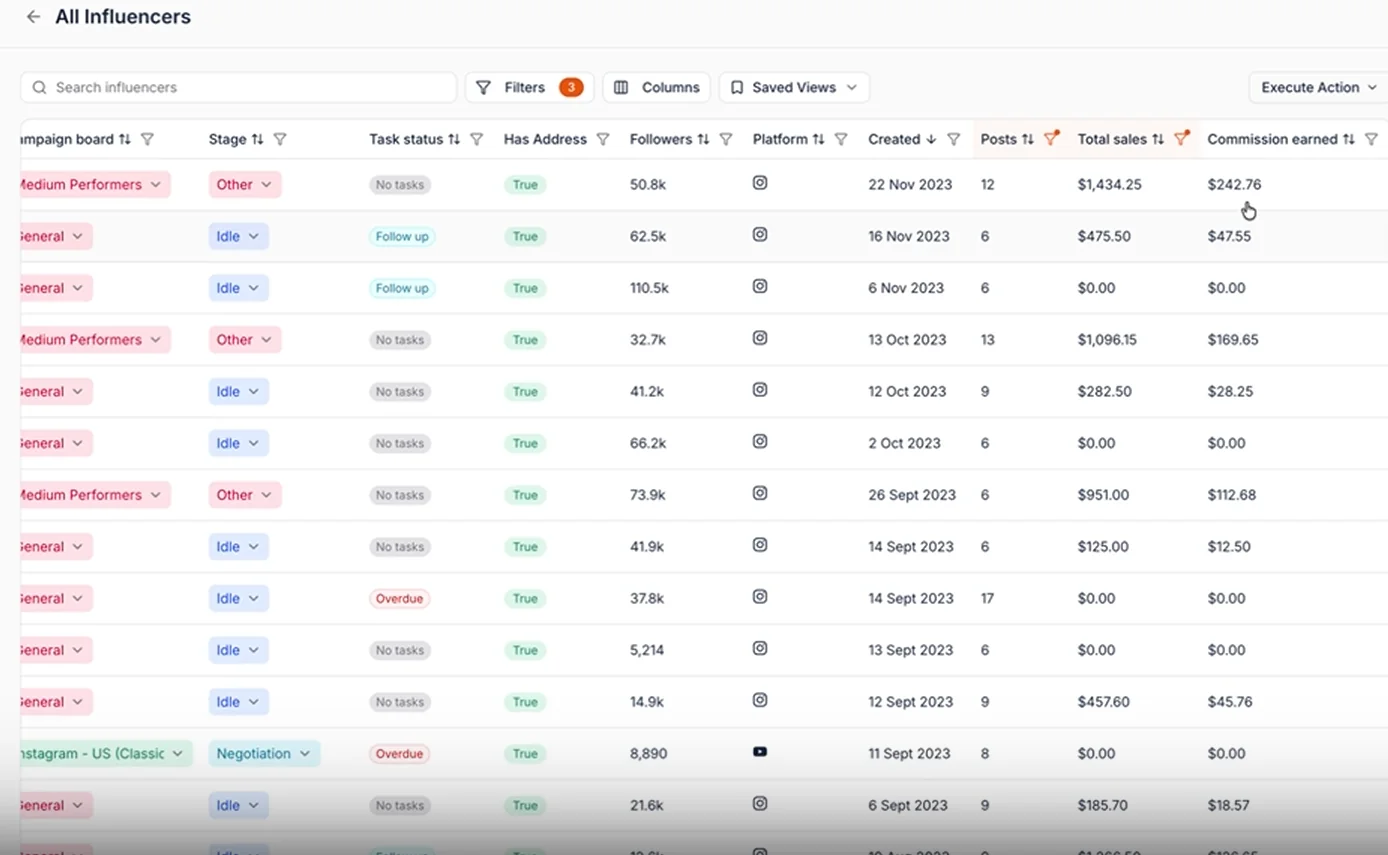1388x855 pixels.
Task: Open the Negotiation stage dropdown
Action: pyautogui.click(x=264, y=754)
